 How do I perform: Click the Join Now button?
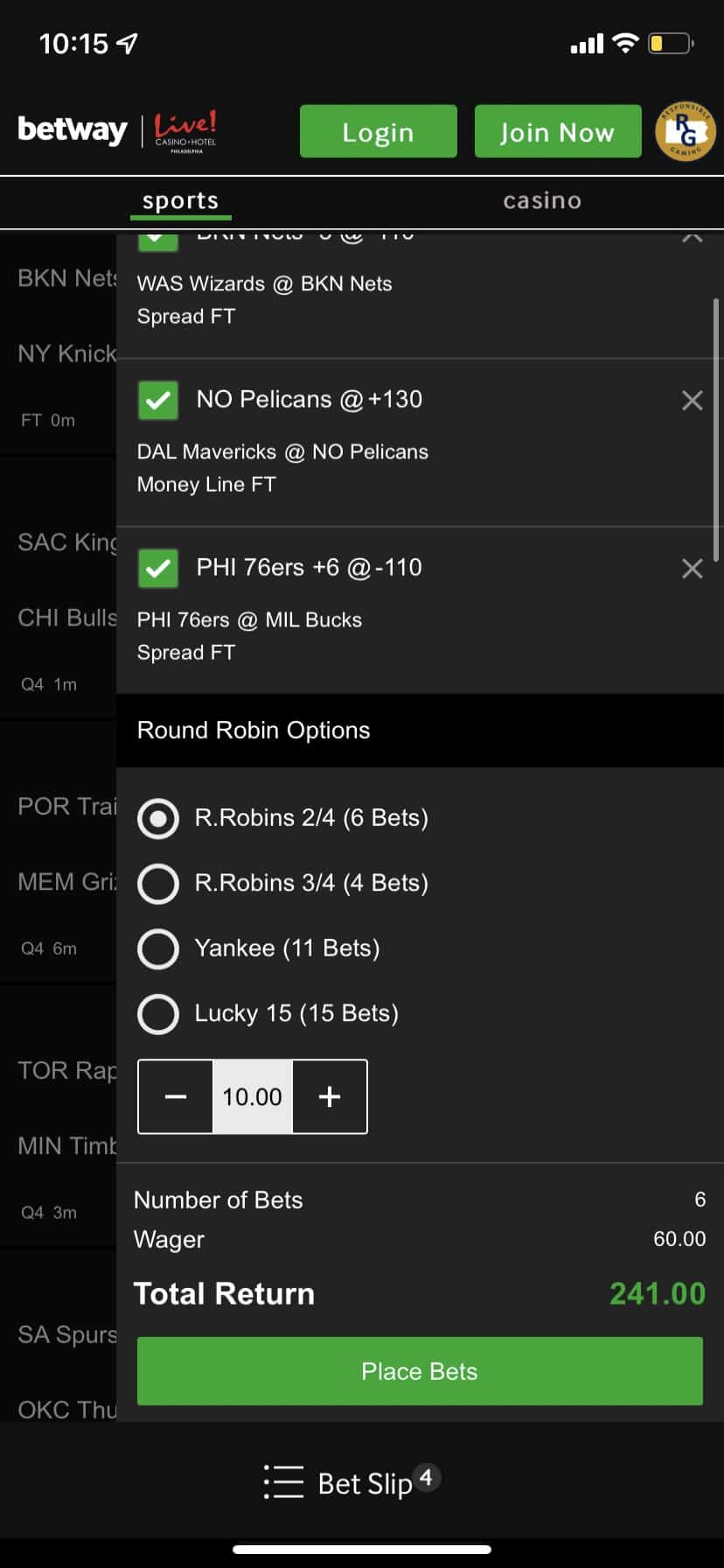tap(557, 131)
